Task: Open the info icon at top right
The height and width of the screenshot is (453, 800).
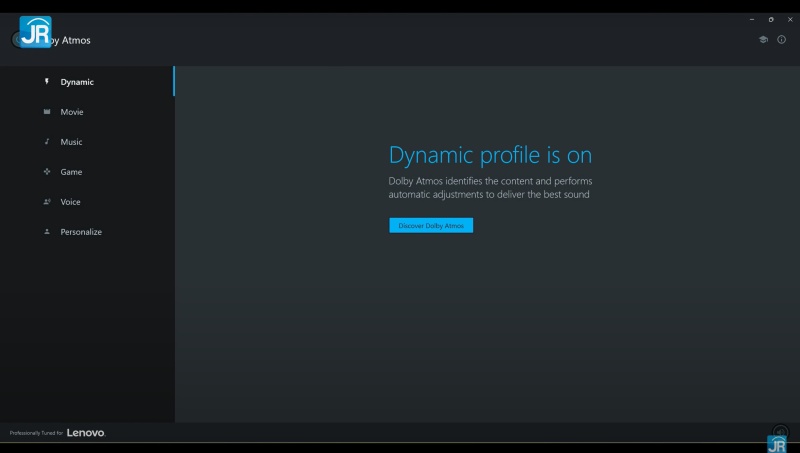Action: (782, 40)
